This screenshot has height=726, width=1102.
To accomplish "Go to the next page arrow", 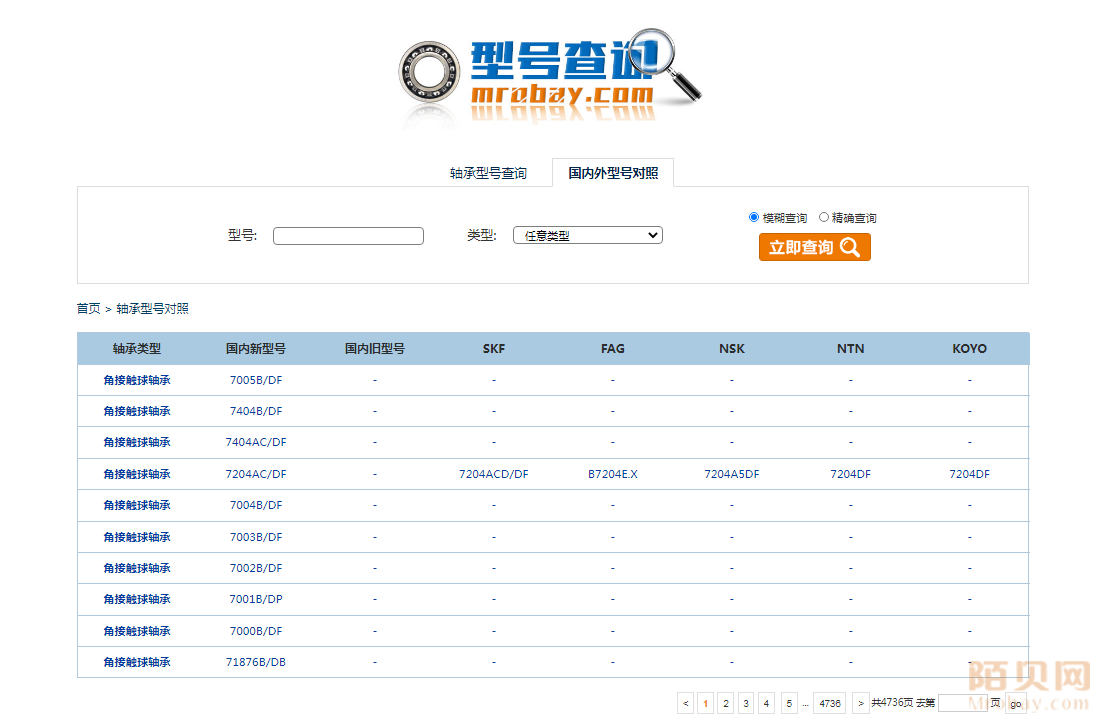I will click(x=860, y=703).
